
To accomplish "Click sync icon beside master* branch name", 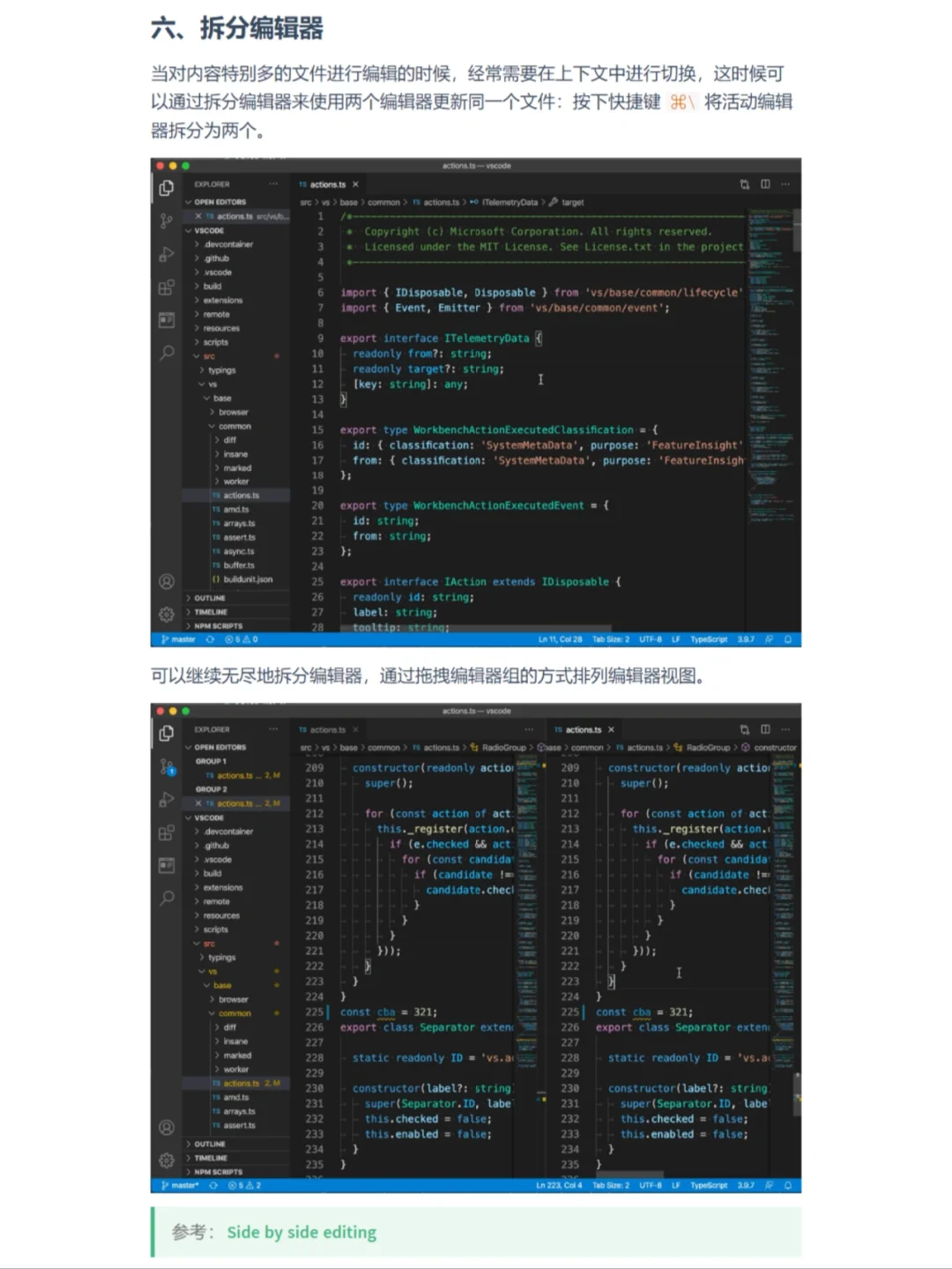I will (212, 1185).
